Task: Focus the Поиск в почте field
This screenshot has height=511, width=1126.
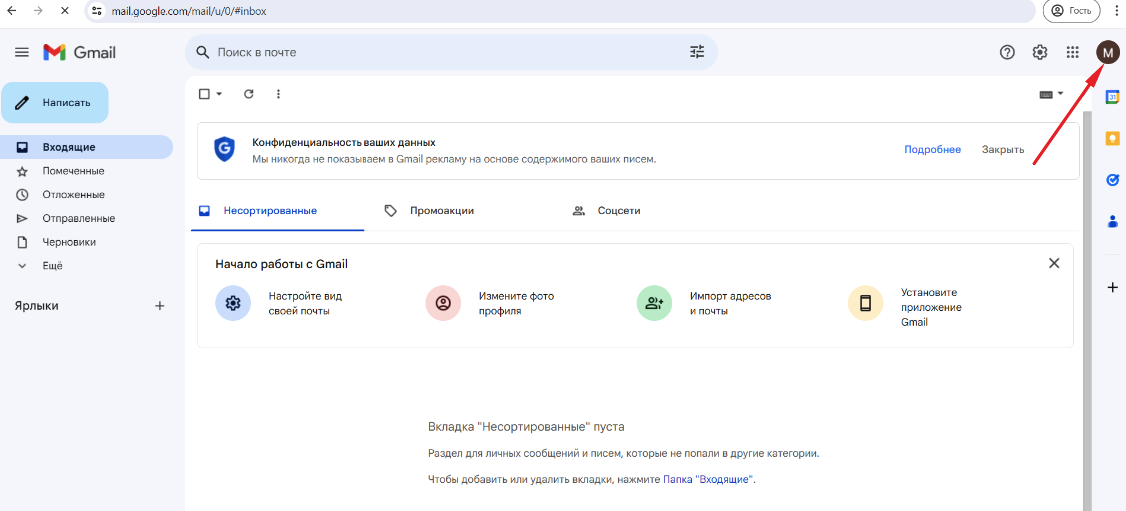Action: [451, 52]
